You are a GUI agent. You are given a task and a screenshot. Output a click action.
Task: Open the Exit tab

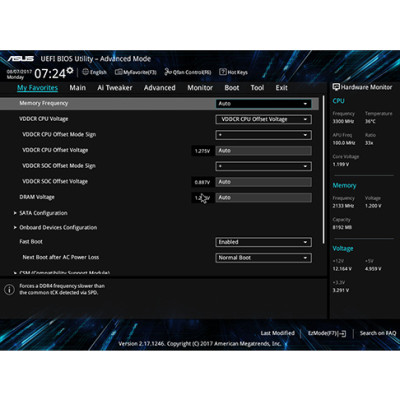coord(281,88)
